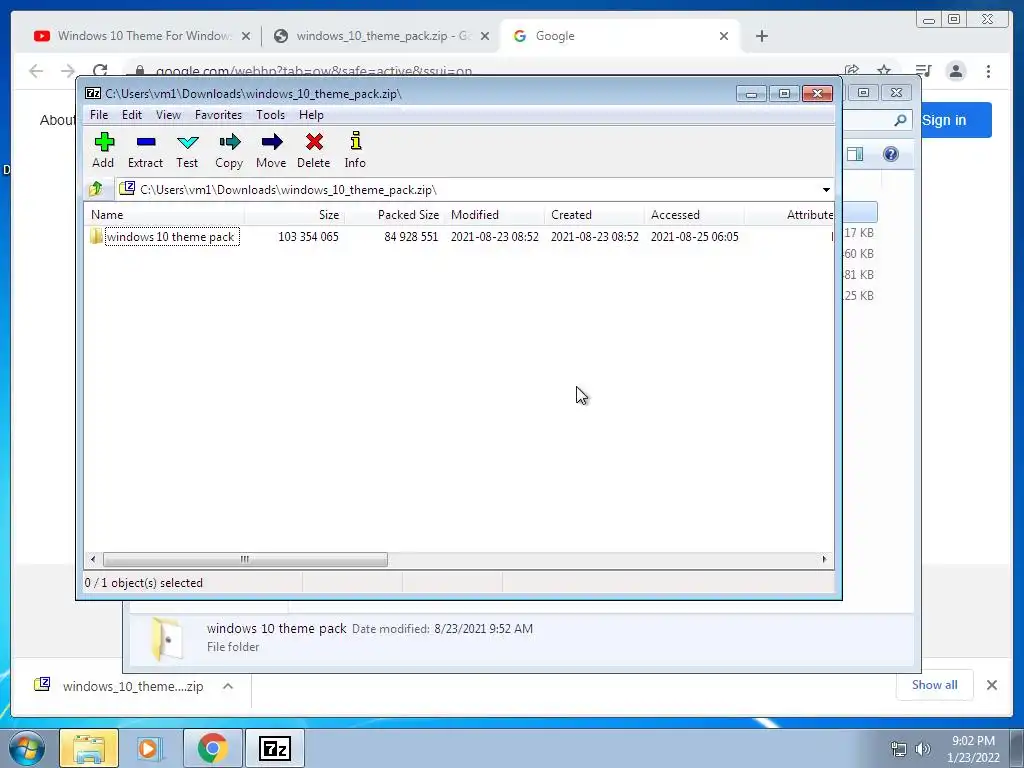Open a new Chrome tab

pos(761,36)
